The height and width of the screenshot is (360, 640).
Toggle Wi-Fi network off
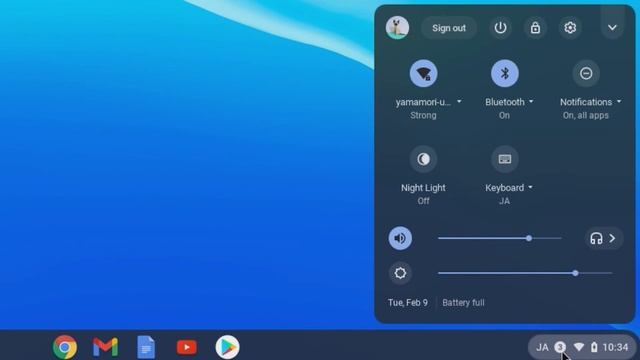423,73
